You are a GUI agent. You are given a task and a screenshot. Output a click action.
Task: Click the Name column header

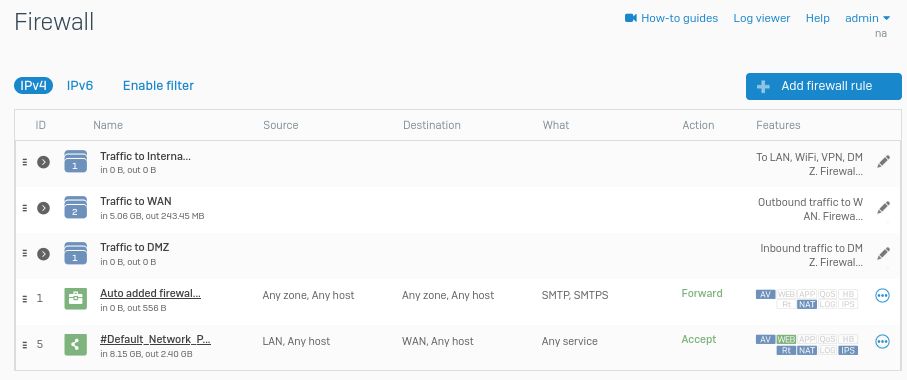[x=108, y=125]
